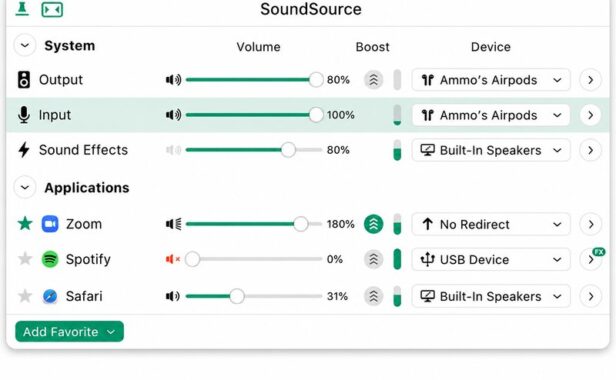This screenshot has width=616, height=380.
Task: Unmute Spotify audio
Action: (x=173, y=259)
